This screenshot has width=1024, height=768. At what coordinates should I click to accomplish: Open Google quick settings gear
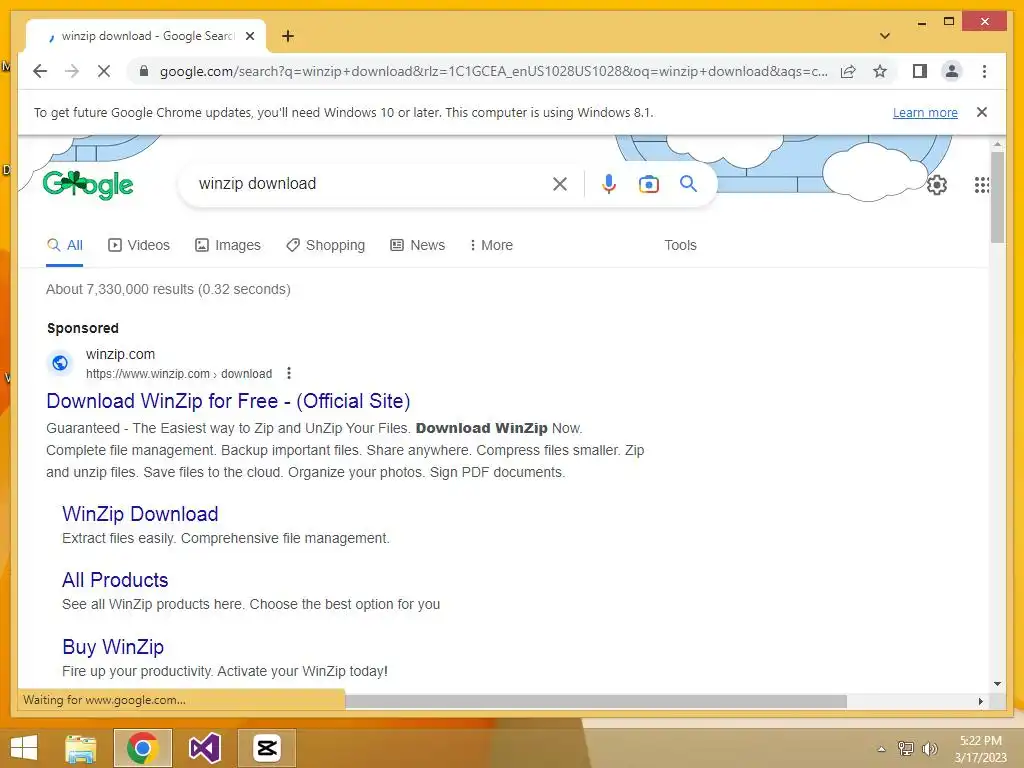click(936, 185)
